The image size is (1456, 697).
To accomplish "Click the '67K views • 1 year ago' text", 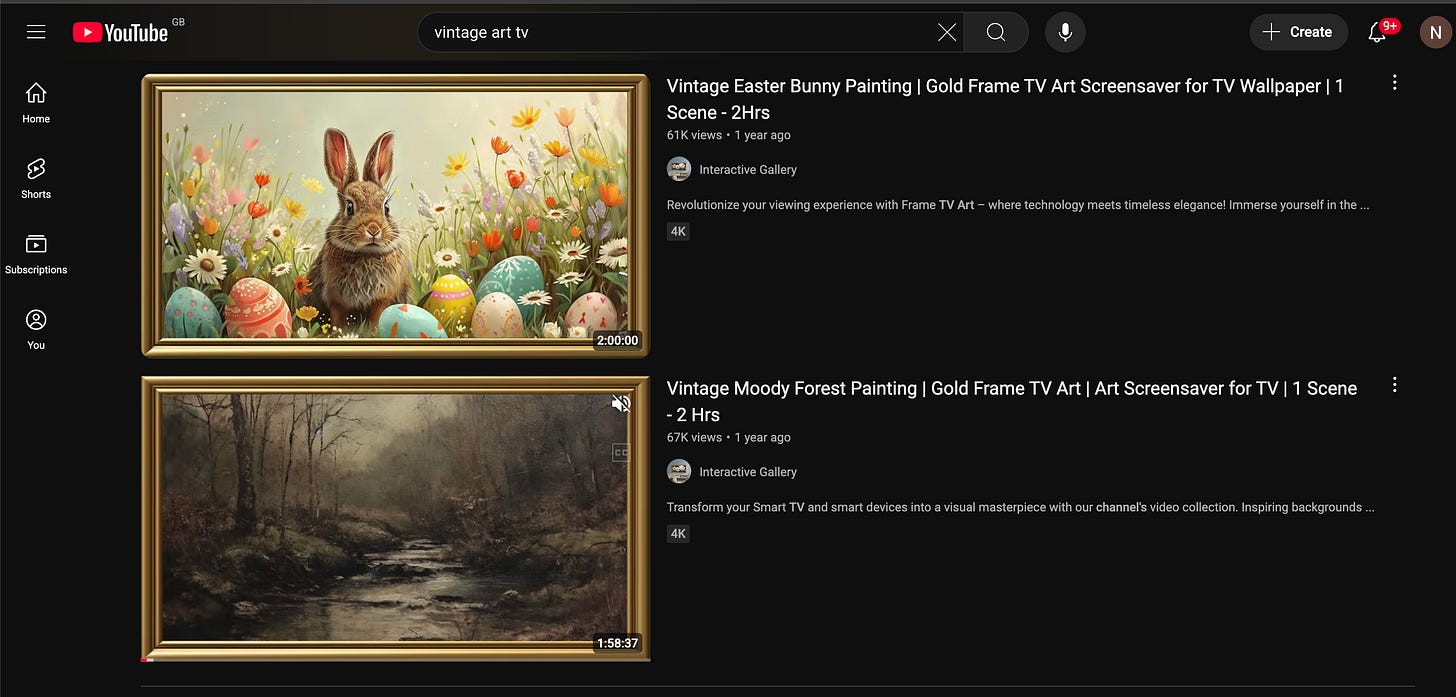I will click(x=729, y=437).
